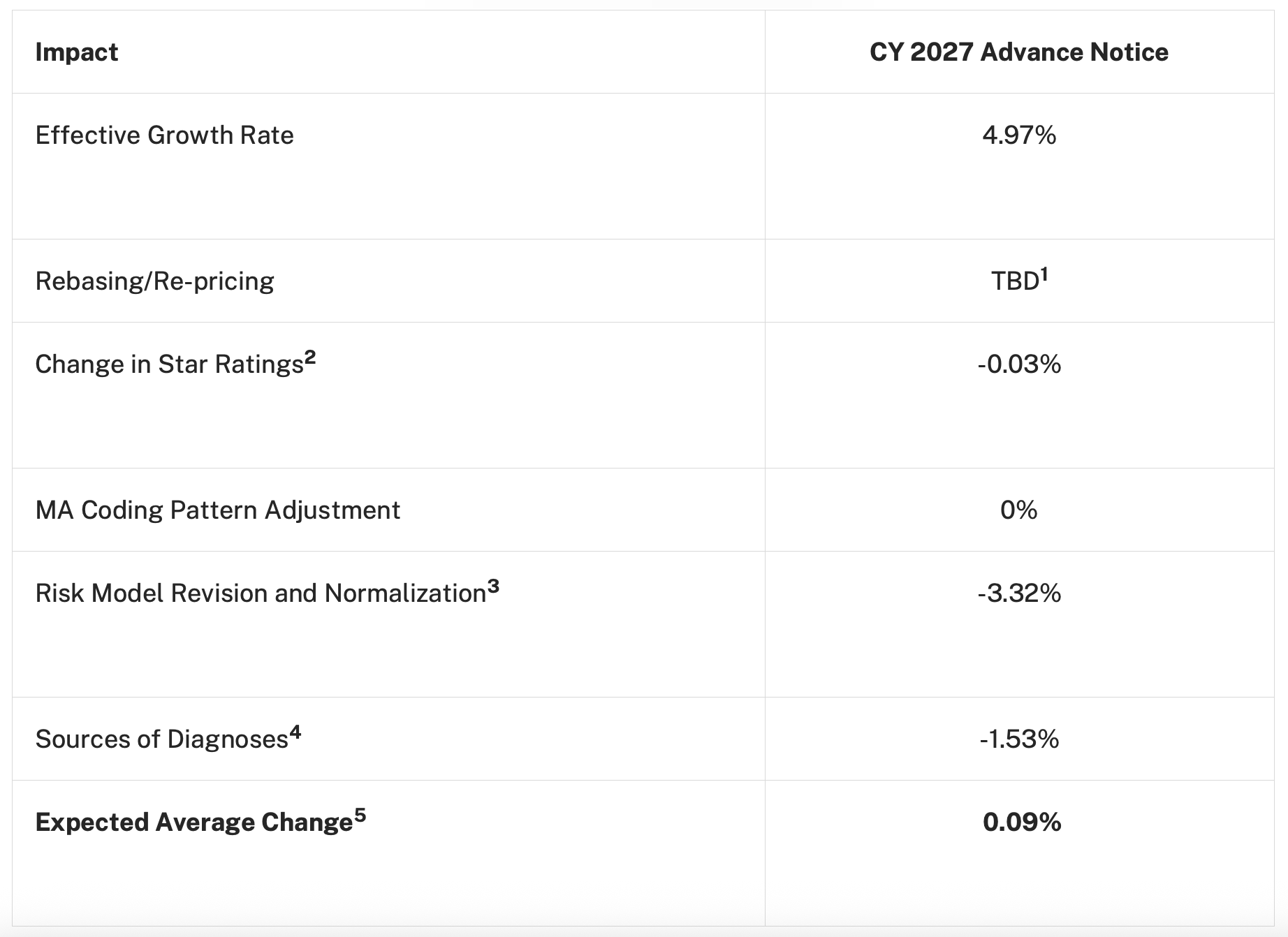Select the 0% coding adjustment value

(x=1018, y=510)
